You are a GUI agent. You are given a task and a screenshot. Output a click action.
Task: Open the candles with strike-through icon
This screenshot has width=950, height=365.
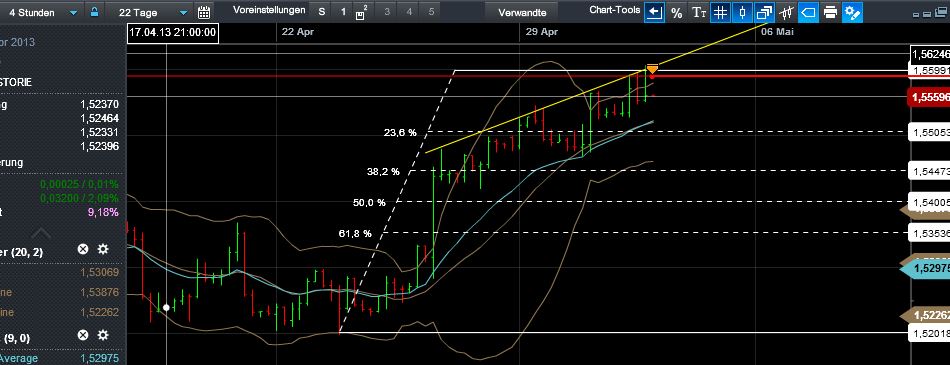pos(786,12)
